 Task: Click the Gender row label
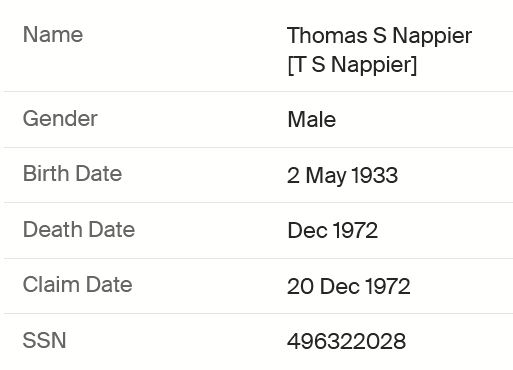point(60,119)
